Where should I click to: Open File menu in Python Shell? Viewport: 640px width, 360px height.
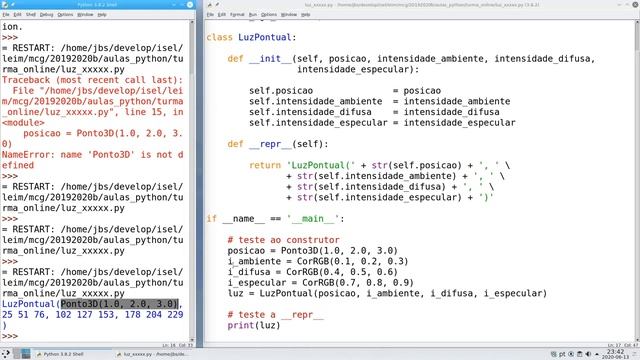click(x=6, y=14)
